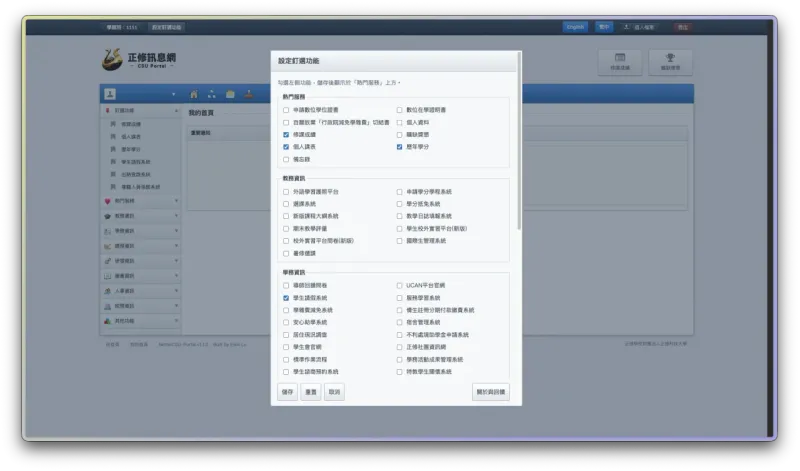Screen dimensions: 800x471
Task: Click the icon beside 人事資訊 in sidebar
Action: click(107, 291)
